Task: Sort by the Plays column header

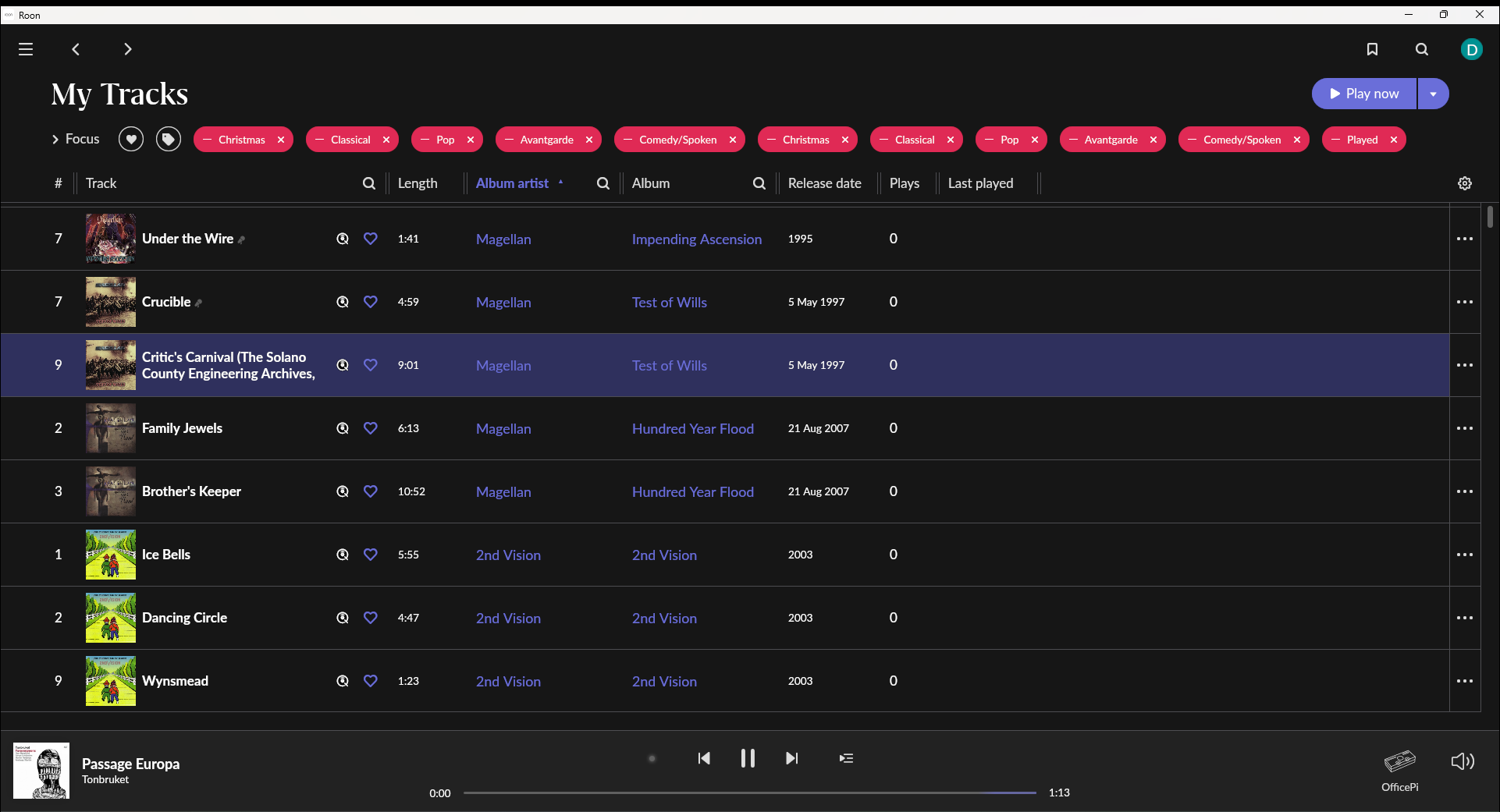Action: point(904,183)
